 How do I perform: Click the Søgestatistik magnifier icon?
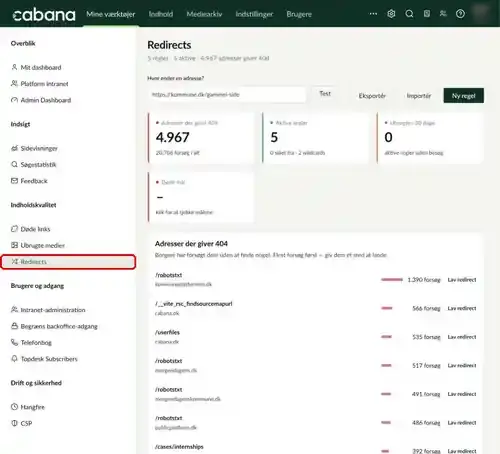(x=14, y=164)
